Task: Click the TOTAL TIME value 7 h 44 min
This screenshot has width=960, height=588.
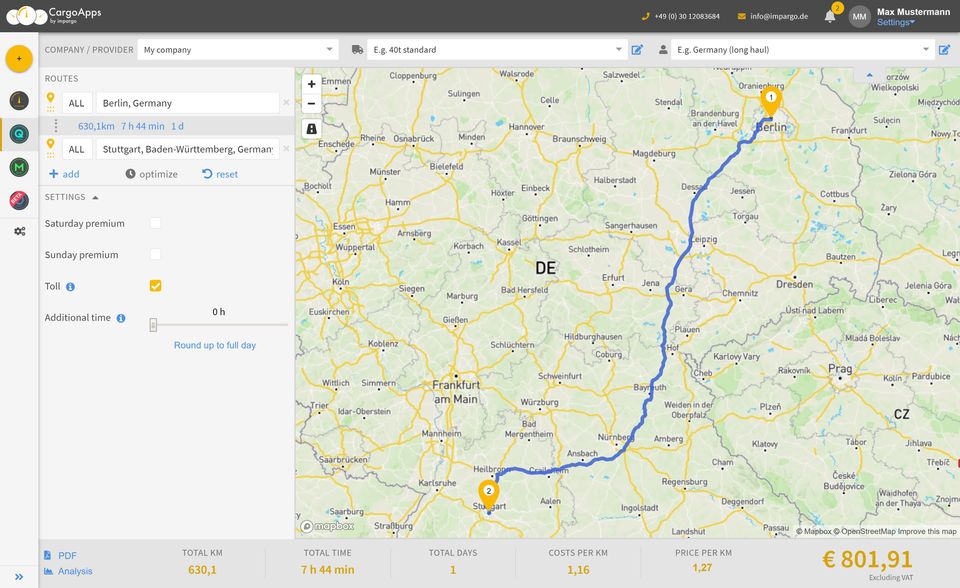Action: pyautogui.click(x=328, y=570)
